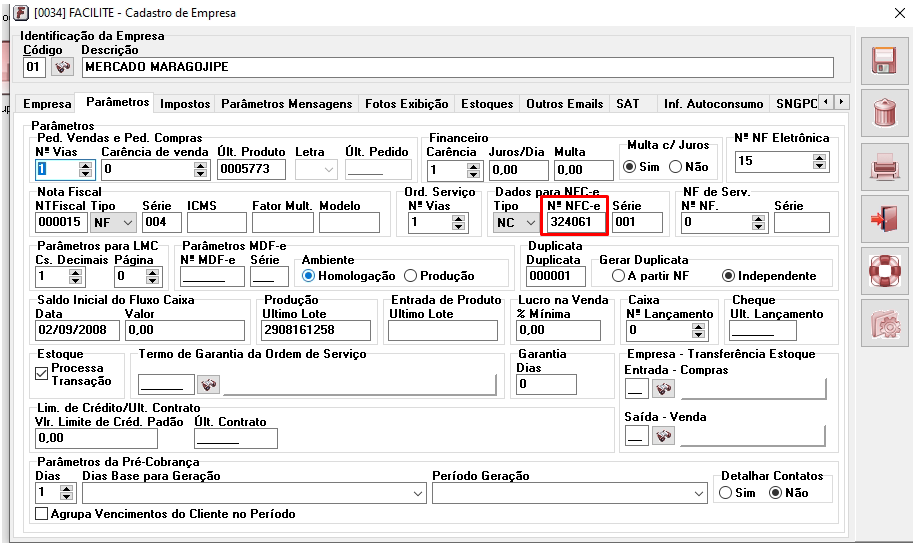This screenshot has width=916, height=543.
Task: Switch to the Empresa tab
Action: [x=47, y=104]
